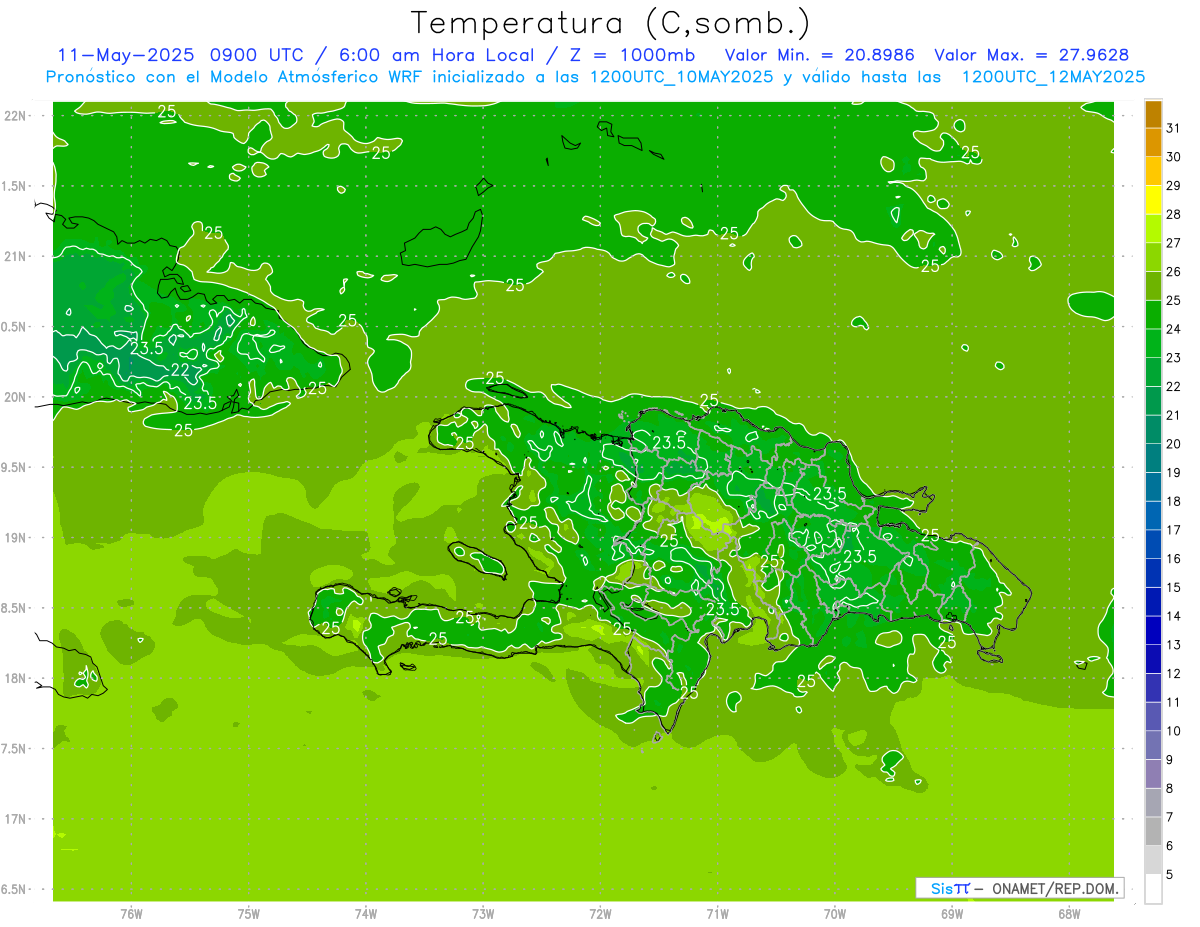Click the "ONAMET/REP.DOM." credit label

click(1054, 888)
